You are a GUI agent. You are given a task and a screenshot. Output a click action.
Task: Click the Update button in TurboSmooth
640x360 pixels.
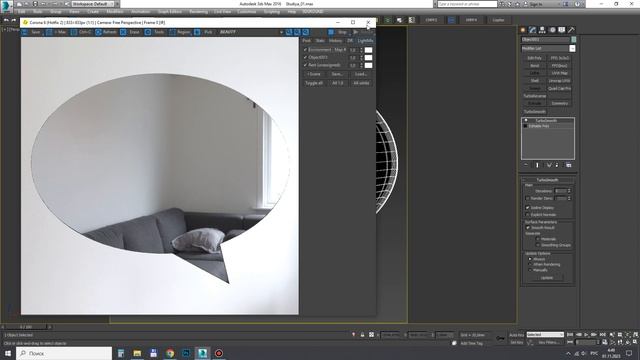[547, 278]
